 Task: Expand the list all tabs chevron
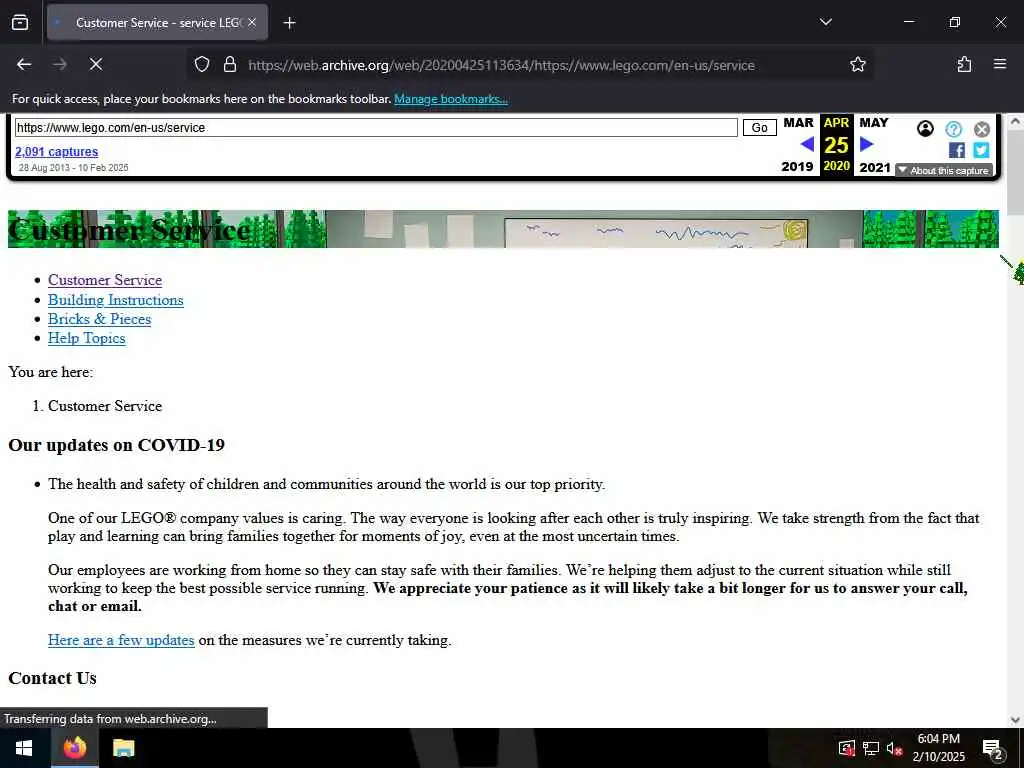coord(825,22)
